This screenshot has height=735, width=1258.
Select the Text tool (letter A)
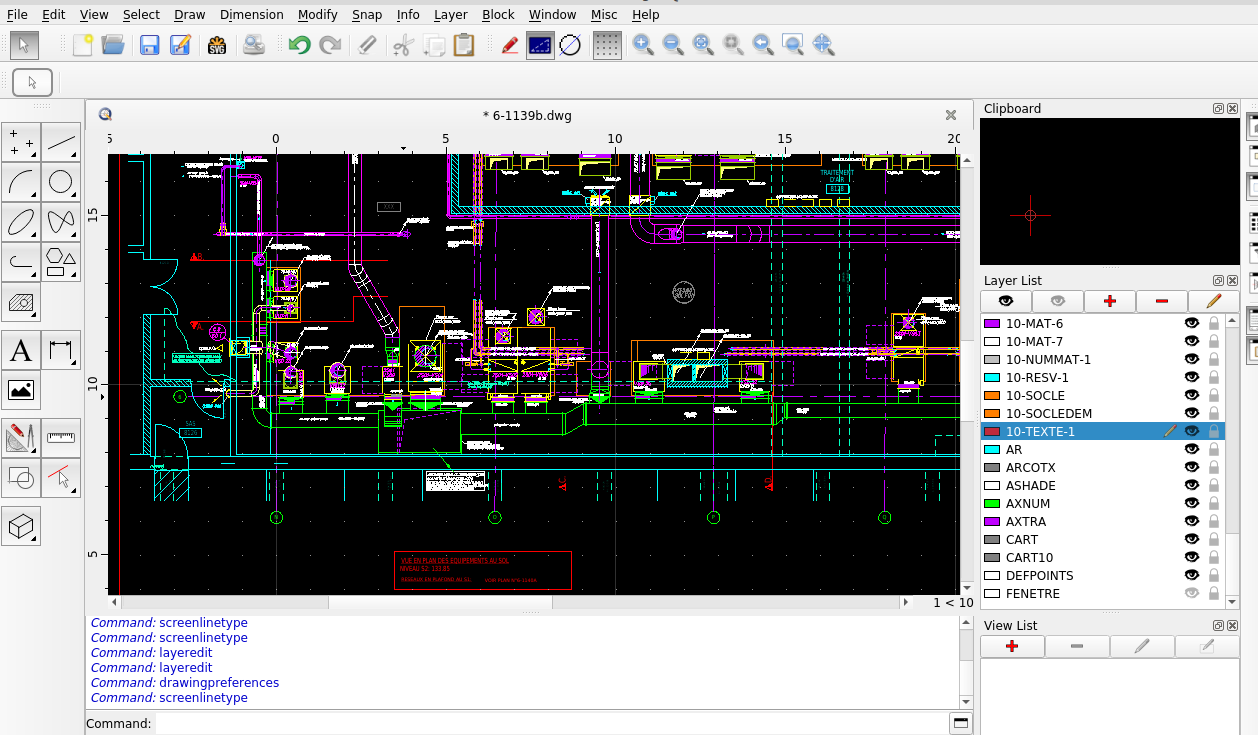[21, 351]
